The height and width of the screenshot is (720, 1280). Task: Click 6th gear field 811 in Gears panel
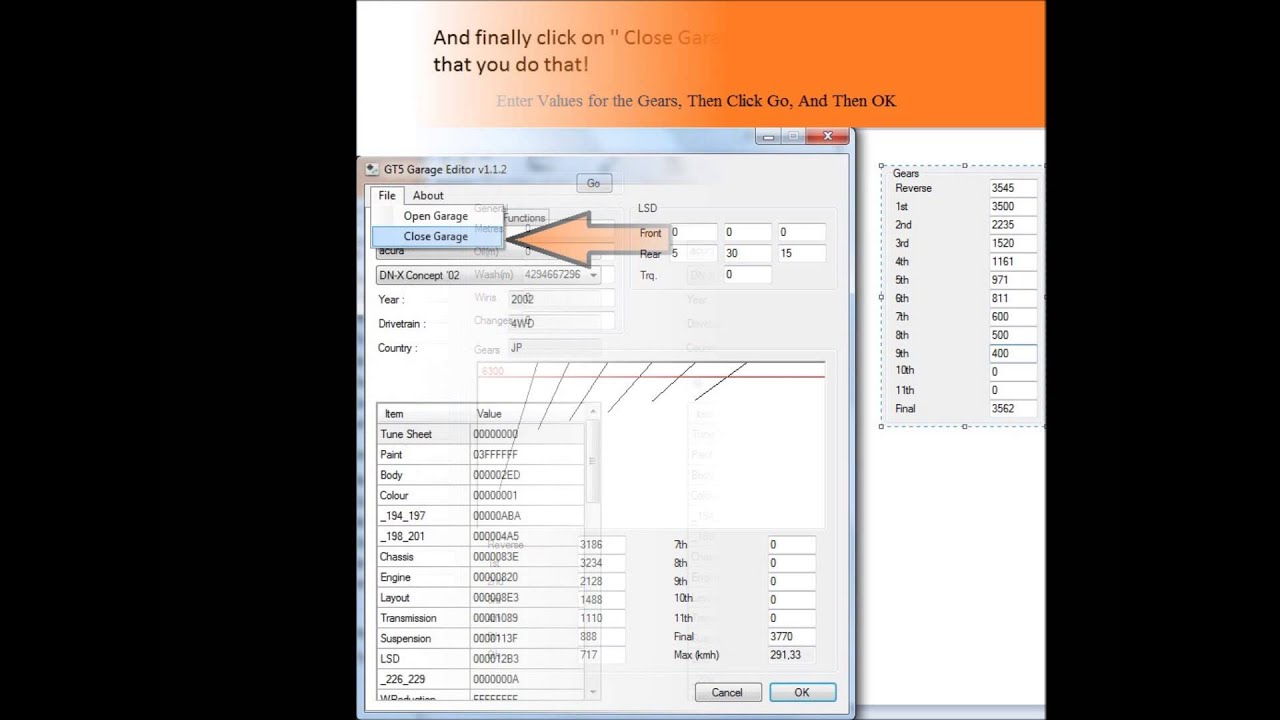(x=1012, y=298)
